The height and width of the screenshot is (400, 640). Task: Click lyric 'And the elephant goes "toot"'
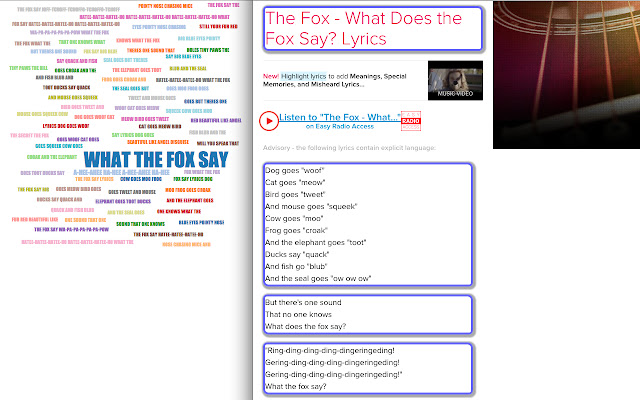tap(316, 242)
